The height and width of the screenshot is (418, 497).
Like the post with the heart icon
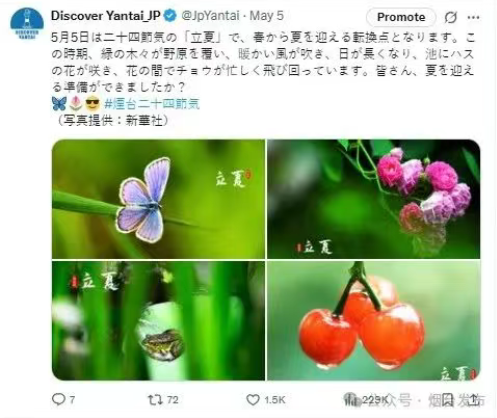253,399
